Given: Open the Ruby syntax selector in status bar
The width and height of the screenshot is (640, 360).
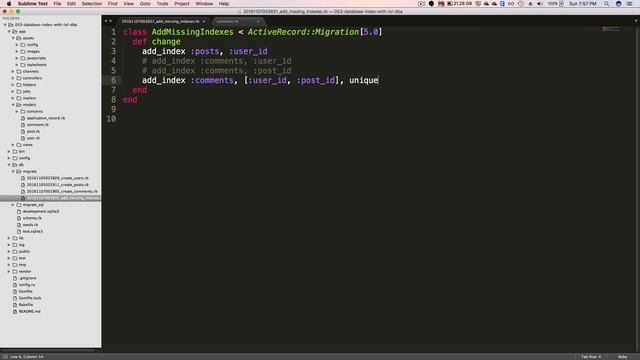Looking at the screenshot, I should (x=622, y=357).
